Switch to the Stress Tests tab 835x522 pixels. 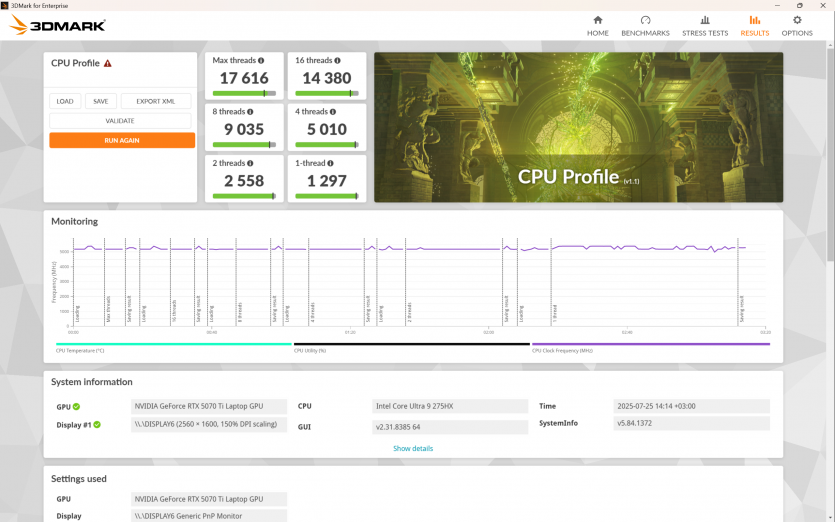pos(705,25)
